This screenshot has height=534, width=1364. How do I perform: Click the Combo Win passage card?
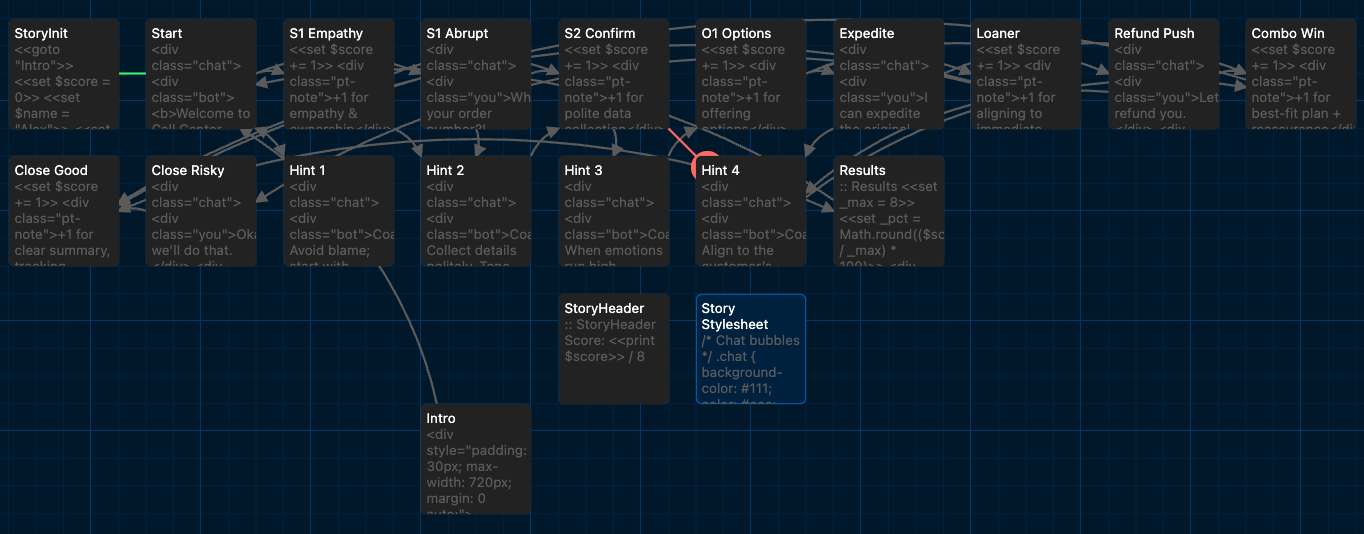pos(1301,74)
